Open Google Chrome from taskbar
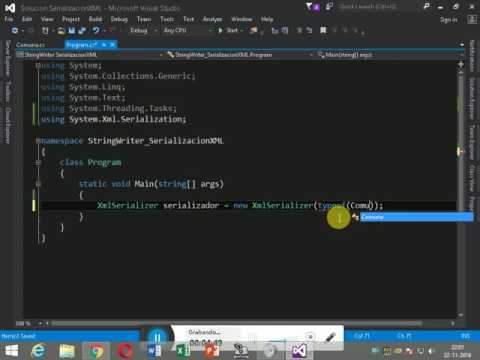Viewport: 480px width, 360px height. point(97,351)
